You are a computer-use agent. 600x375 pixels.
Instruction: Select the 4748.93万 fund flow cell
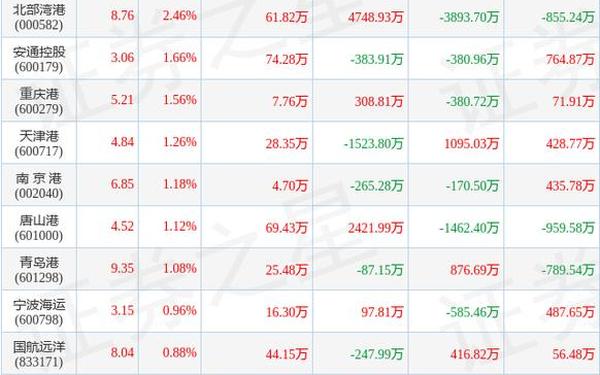(x=375, y=17)
